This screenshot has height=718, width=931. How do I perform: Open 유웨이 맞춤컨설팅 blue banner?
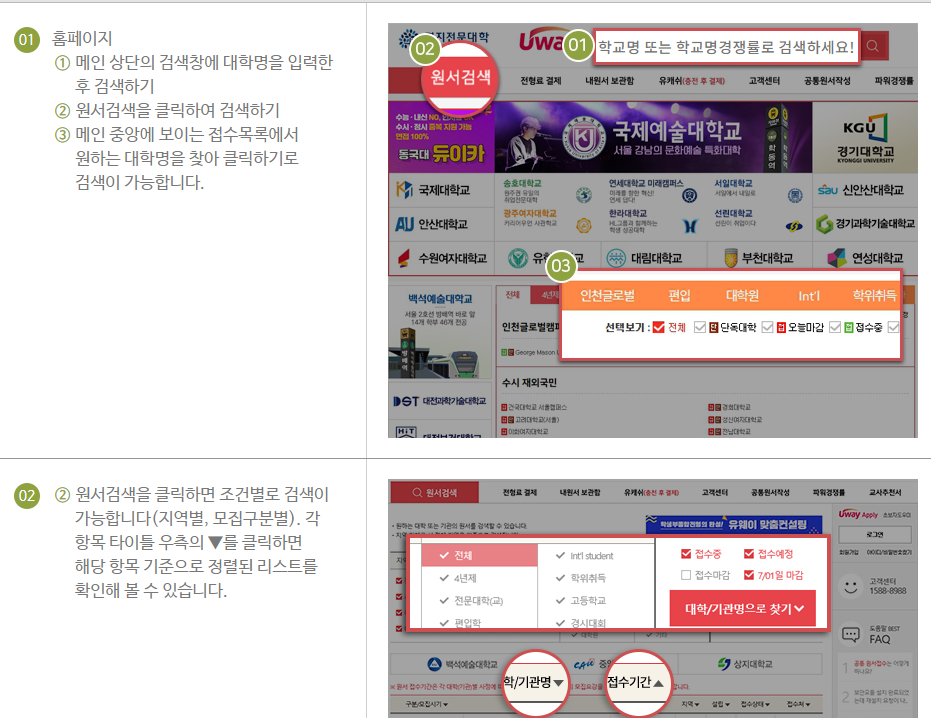pyautogui.click(x=734, y=524)
